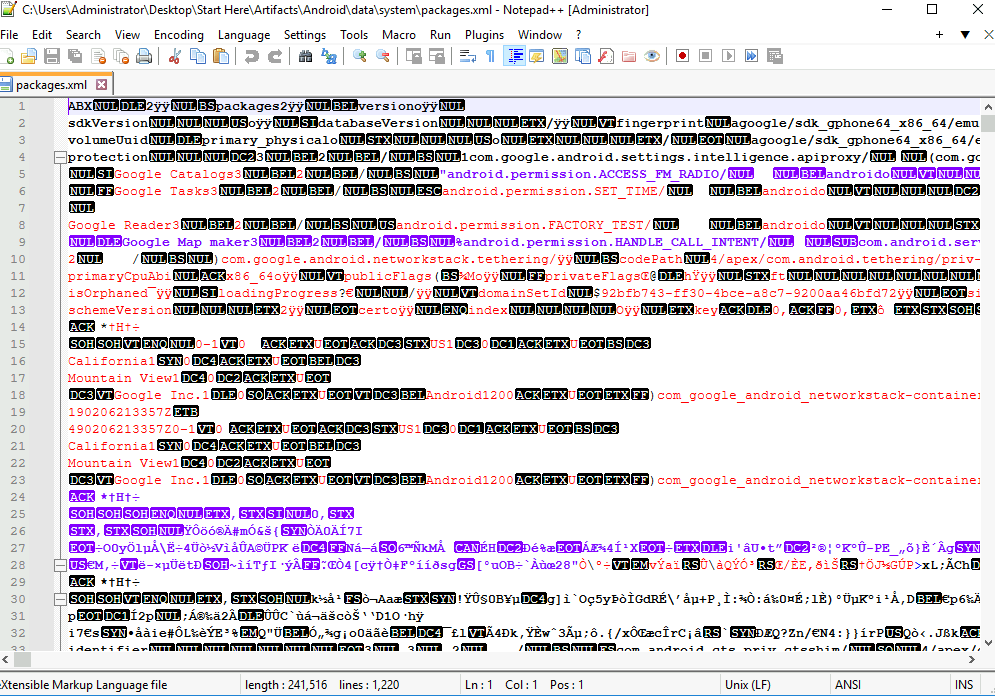Open the View menu
Image resolution: width=995 pixels, height=696 pixels.
point(127,35)
